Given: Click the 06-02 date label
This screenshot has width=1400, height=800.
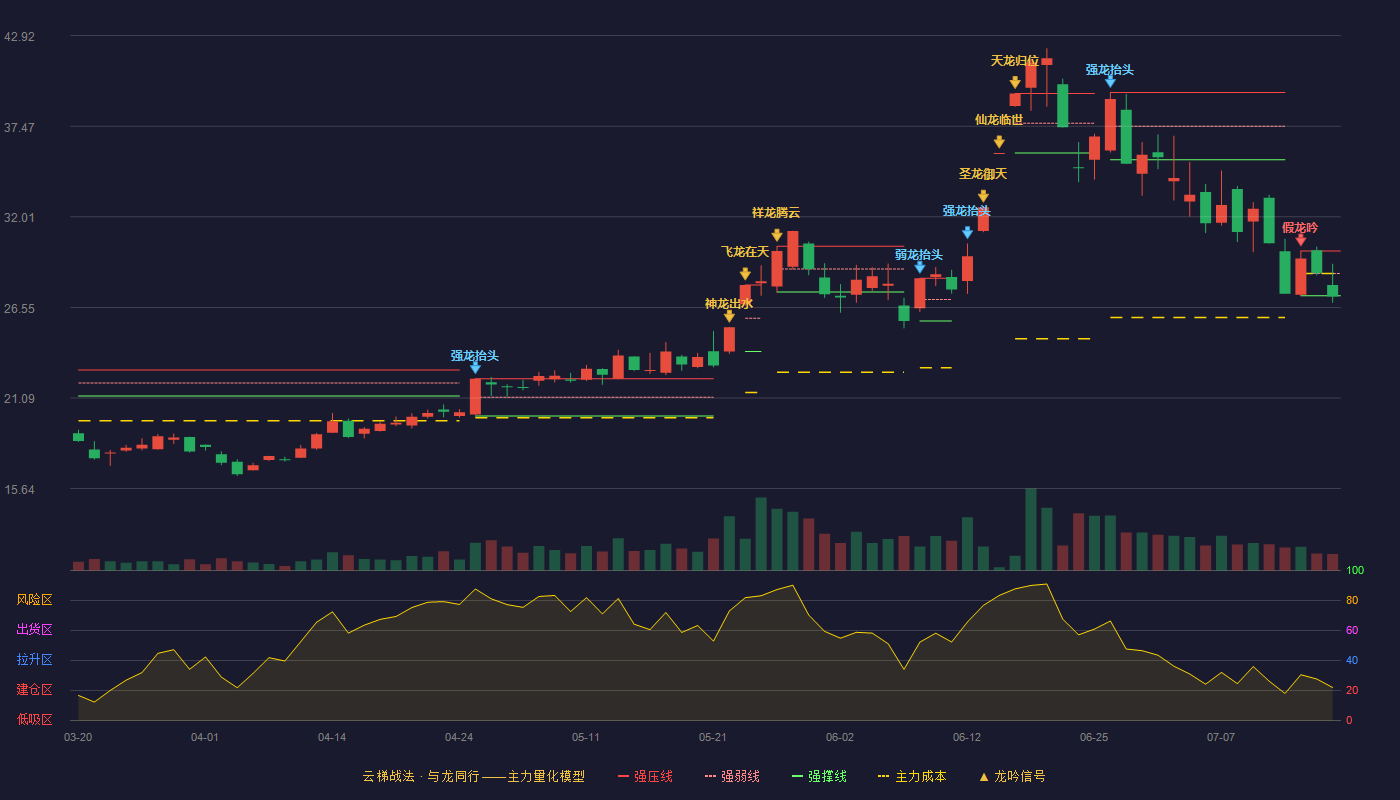Looking at the screenshot, I should coord(840,737).
